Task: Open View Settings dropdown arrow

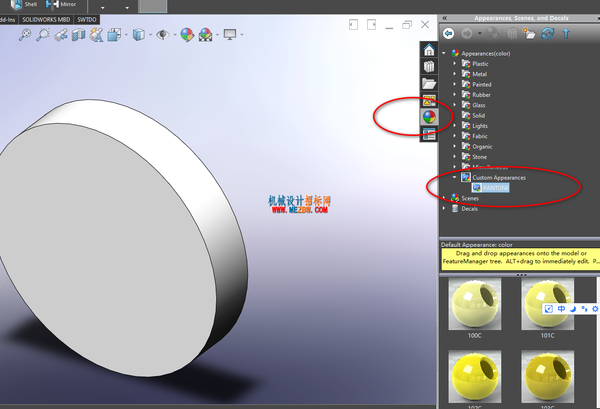Action: [242, 35]
